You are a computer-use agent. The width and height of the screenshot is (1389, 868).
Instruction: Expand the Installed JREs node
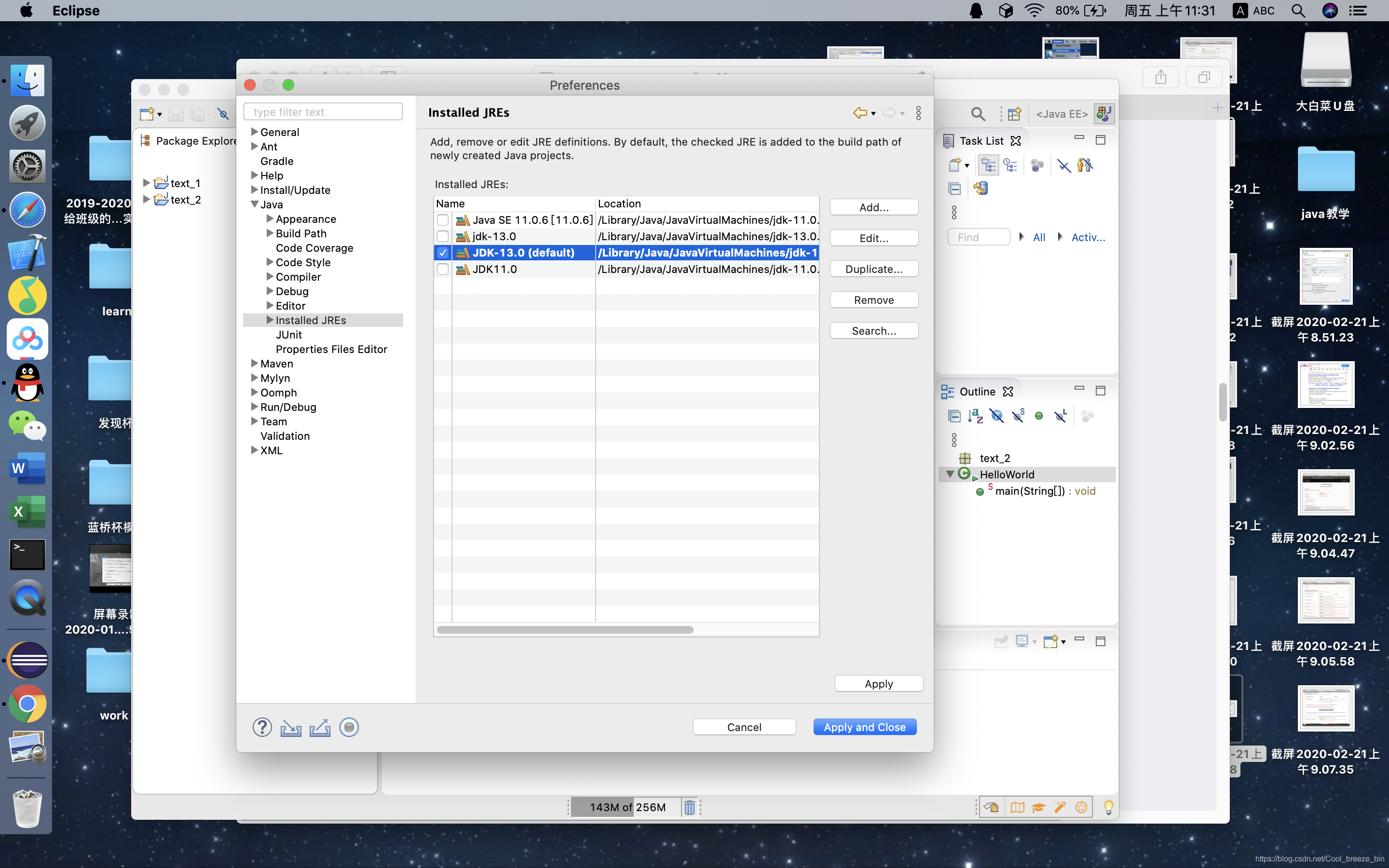tap(270, 320)
